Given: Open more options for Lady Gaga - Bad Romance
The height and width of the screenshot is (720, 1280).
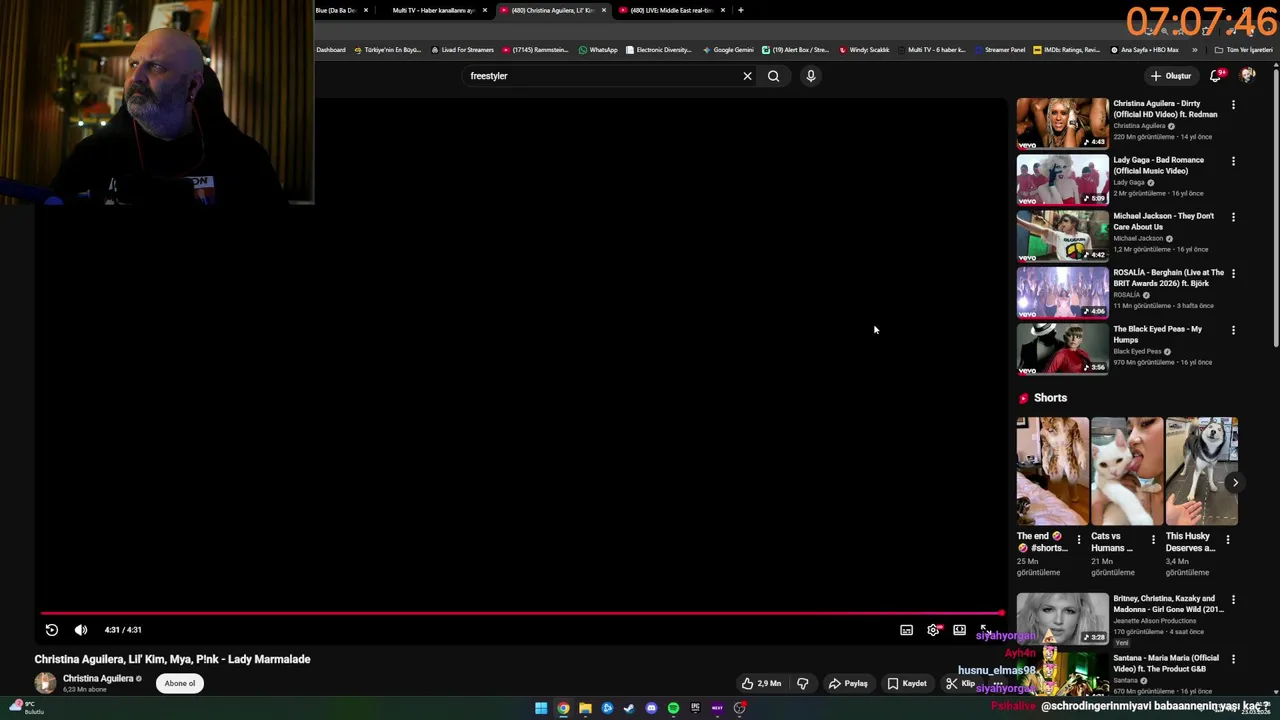Looking at the screenshot, I should coord(1233,161).
